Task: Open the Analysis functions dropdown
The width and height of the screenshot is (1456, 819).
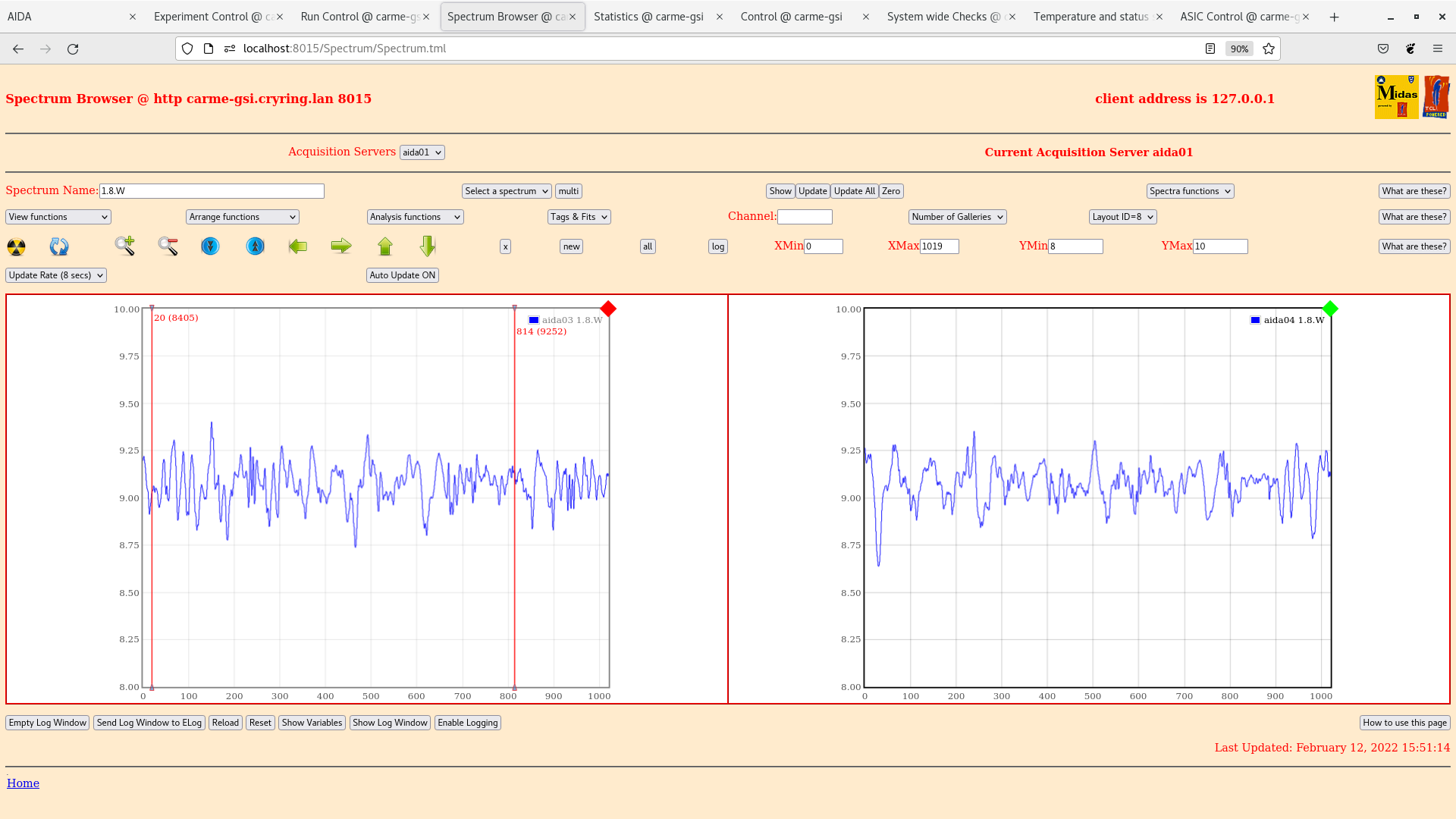Action: [x=414, y=216]
